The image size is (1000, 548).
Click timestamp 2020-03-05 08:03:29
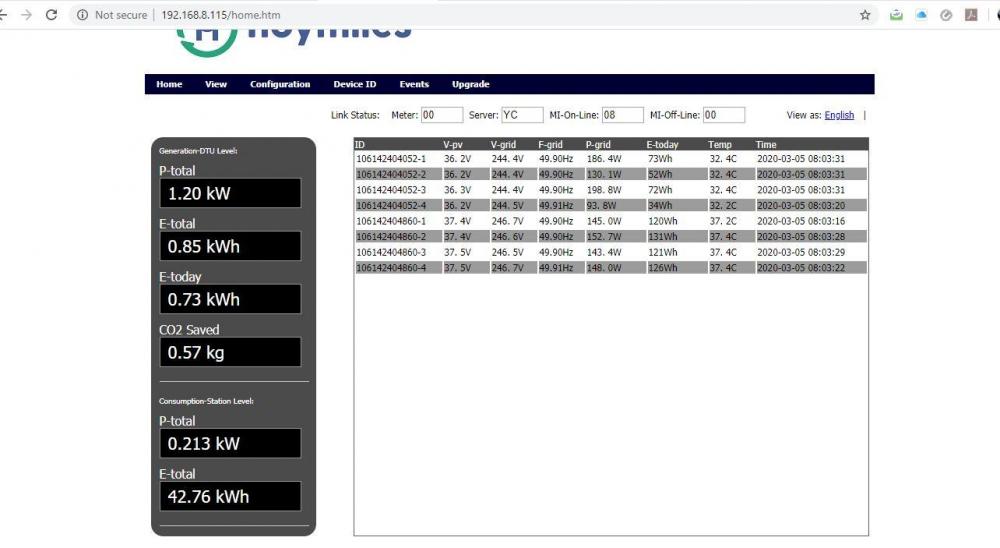point(801,253)
